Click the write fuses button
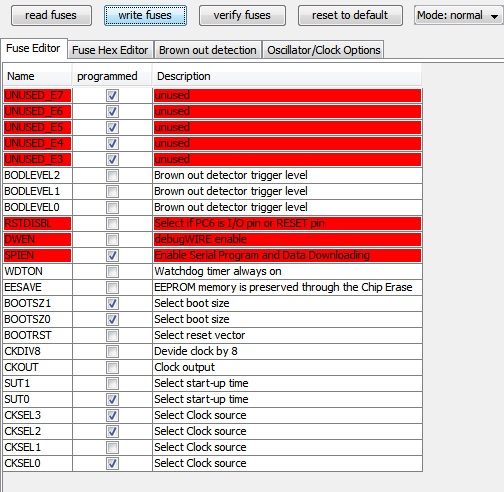Image resolution: width=504 pixels, height=492 pixels. [145, 15]
